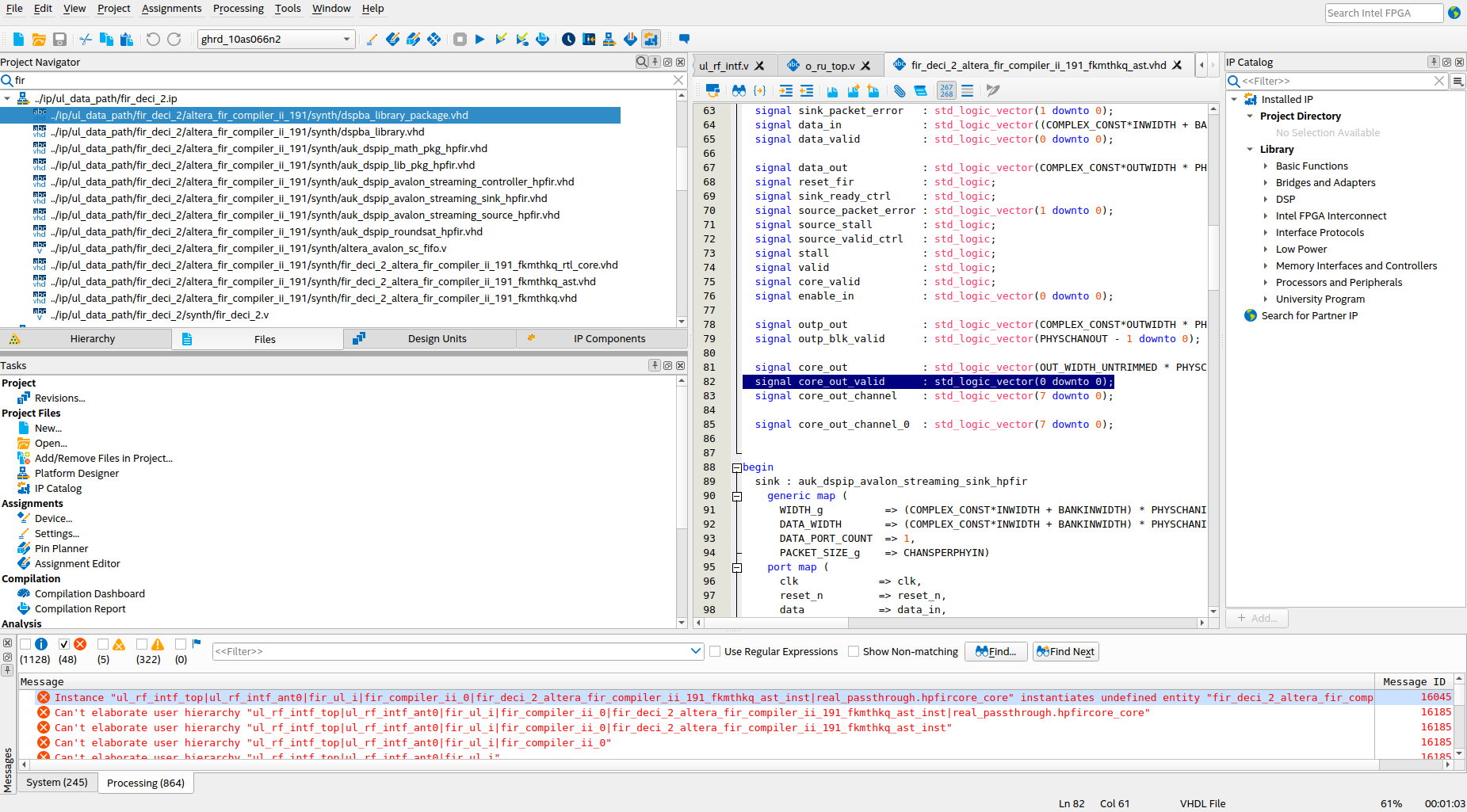Viewport: 1467px width, 812px height.
Task: Toggle the flagged messages checkbox (0)
Action: pos(181,644)
